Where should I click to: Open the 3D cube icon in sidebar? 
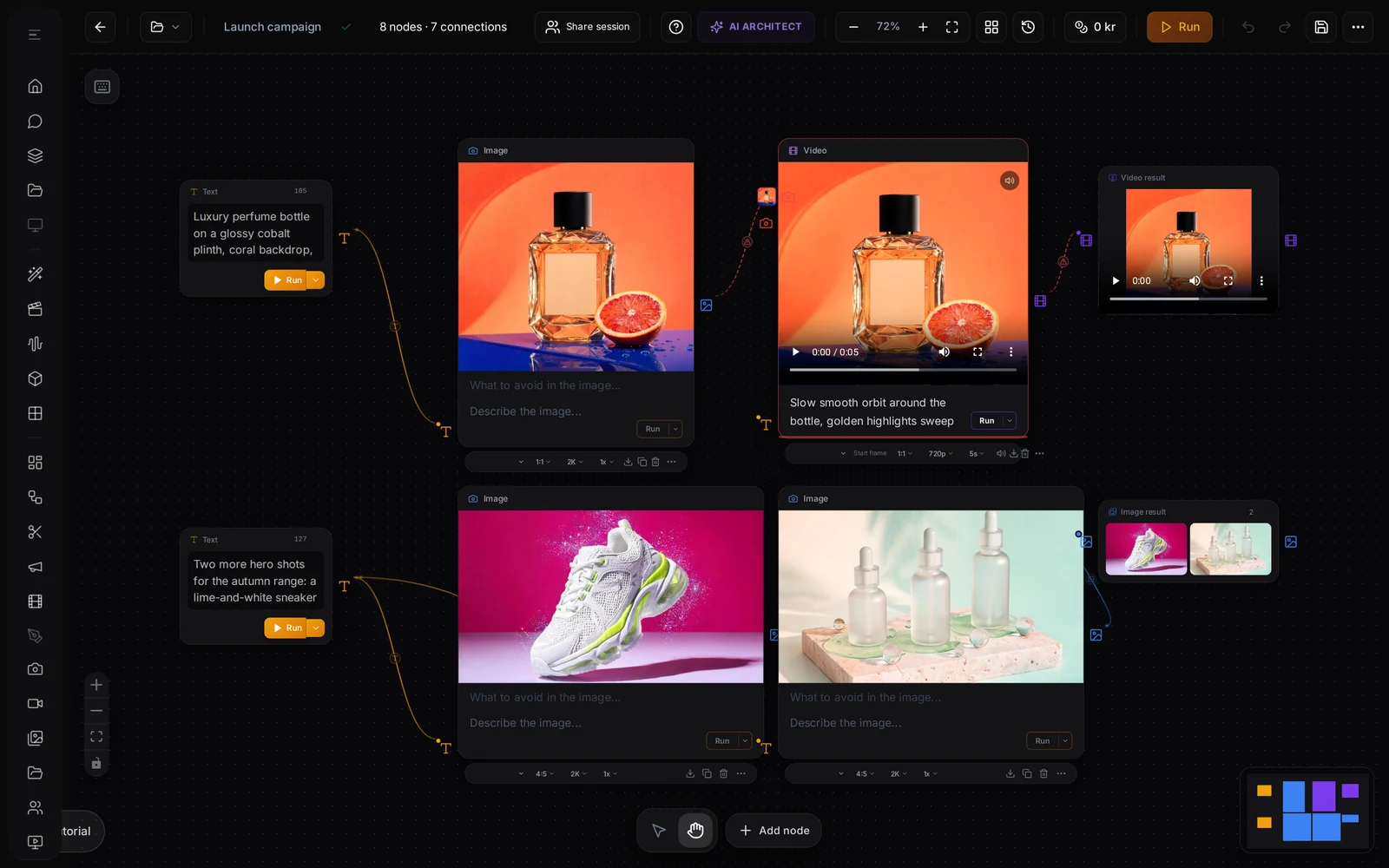coord(35,378)
